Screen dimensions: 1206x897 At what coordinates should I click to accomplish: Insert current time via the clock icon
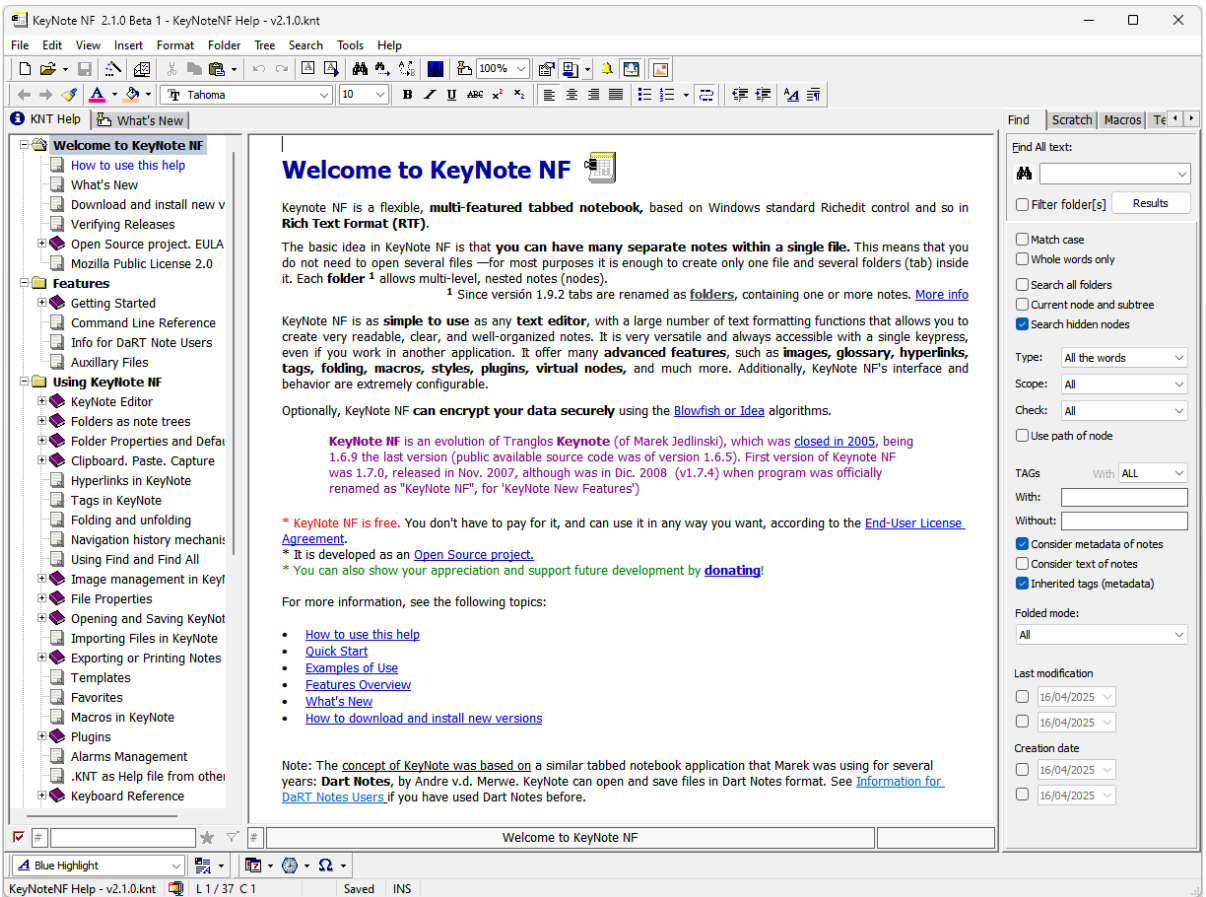point(290,864)
